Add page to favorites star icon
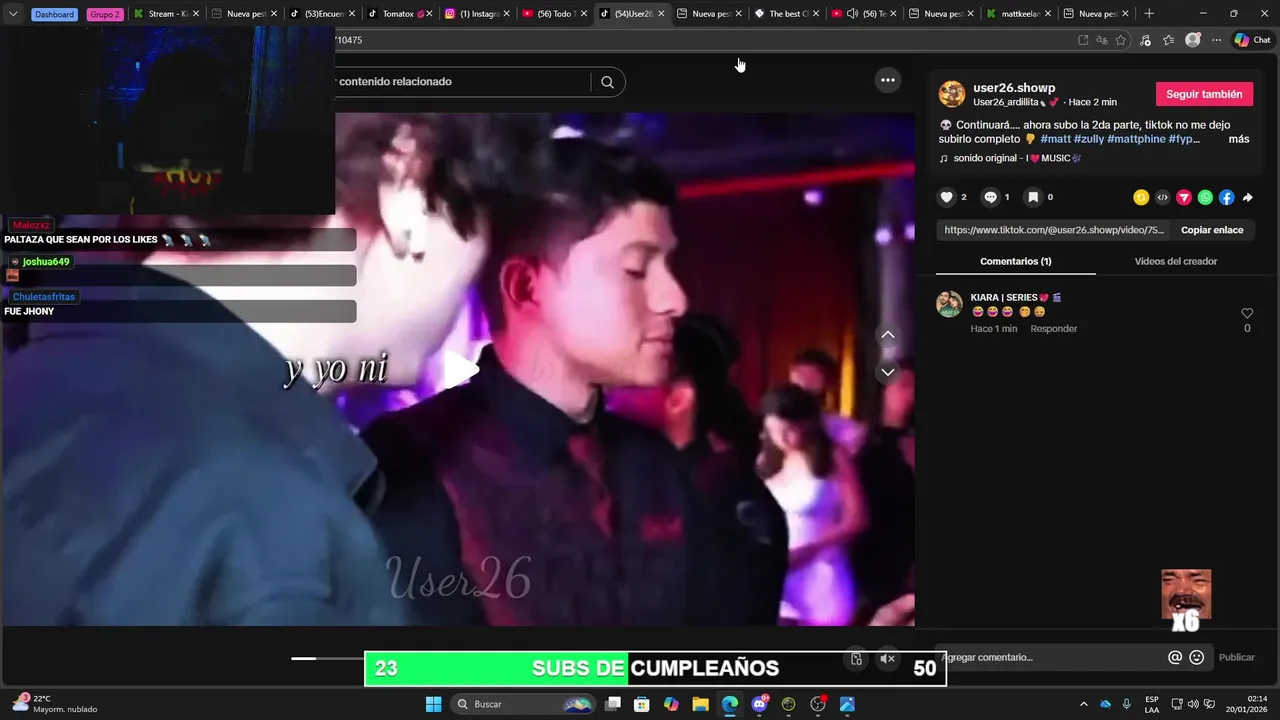This screenshot has height=720, width=1280. coord(1121,40)
